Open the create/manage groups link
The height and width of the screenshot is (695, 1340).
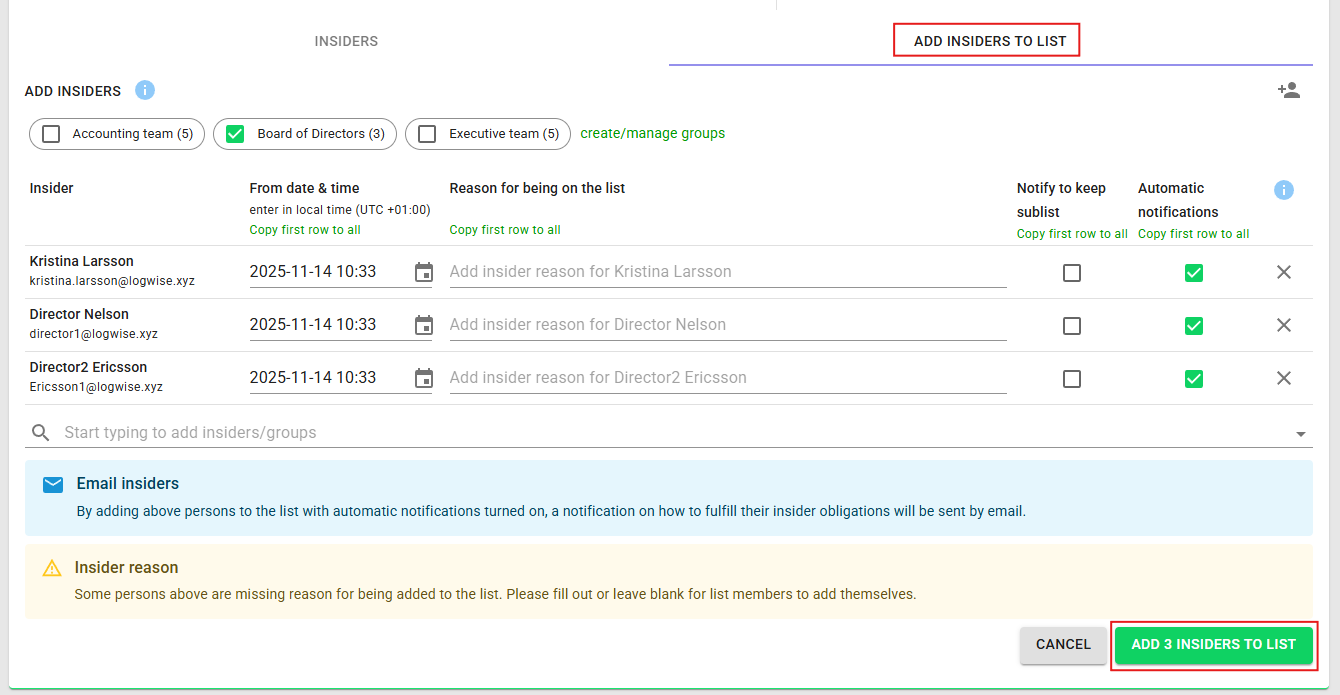652,133
